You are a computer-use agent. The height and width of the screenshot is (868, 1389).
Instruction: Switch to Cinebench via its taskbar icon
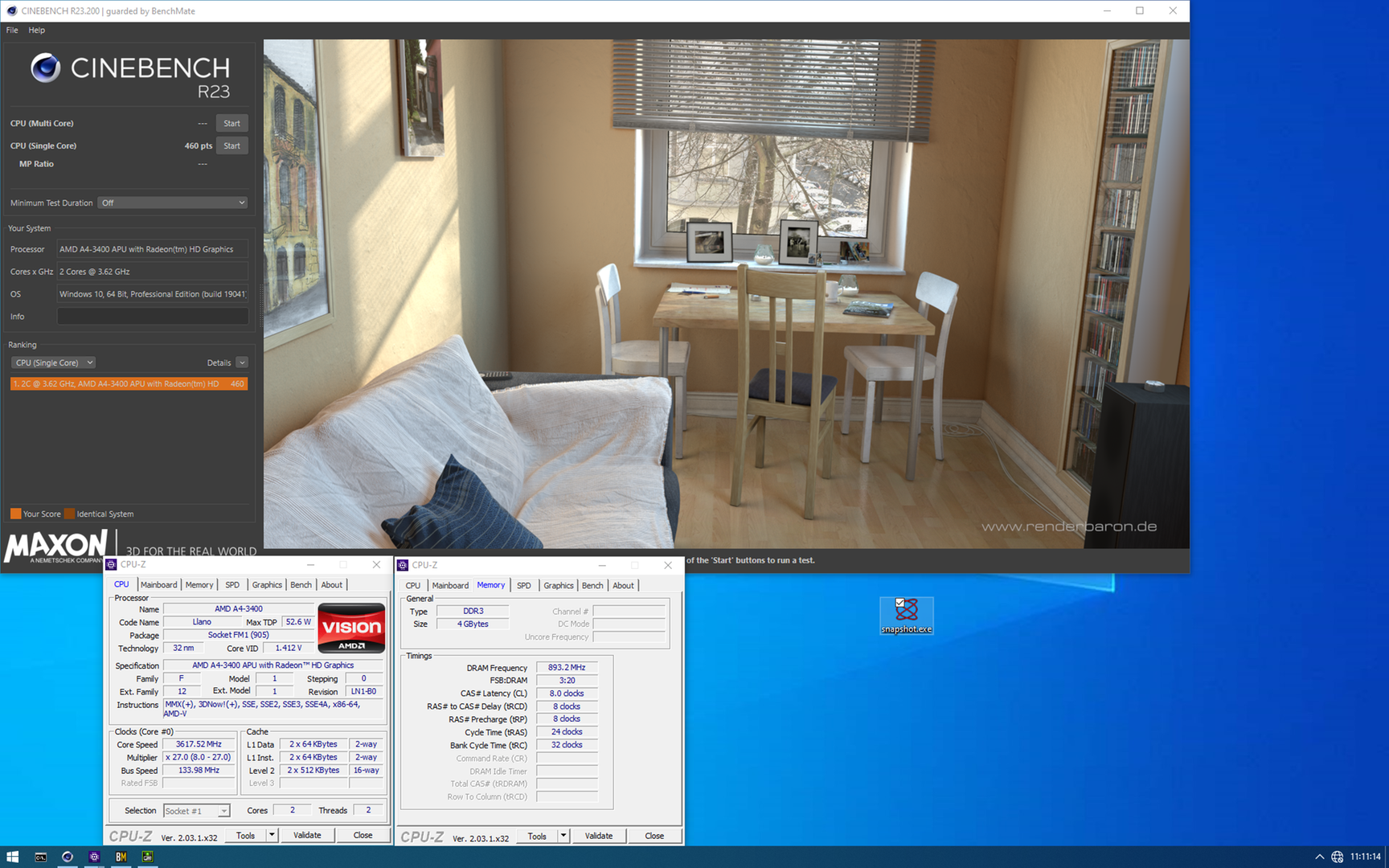(68, 857)
